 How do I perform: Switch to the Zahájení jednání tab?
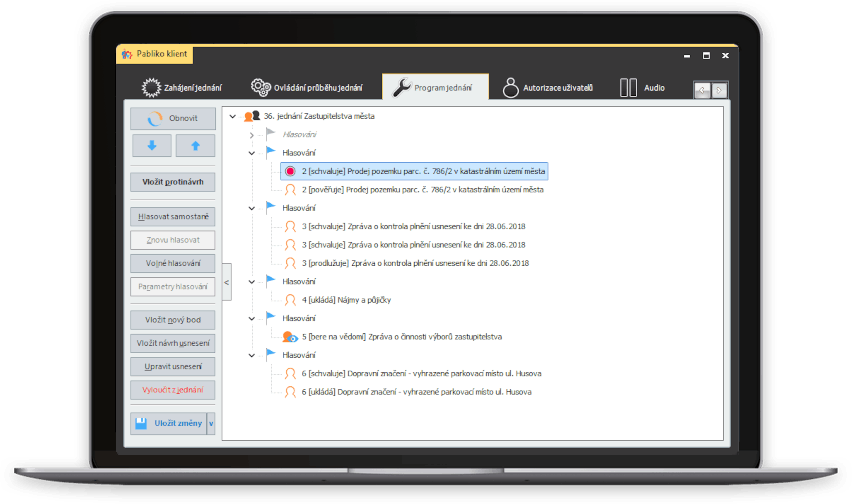click(182, 88)
